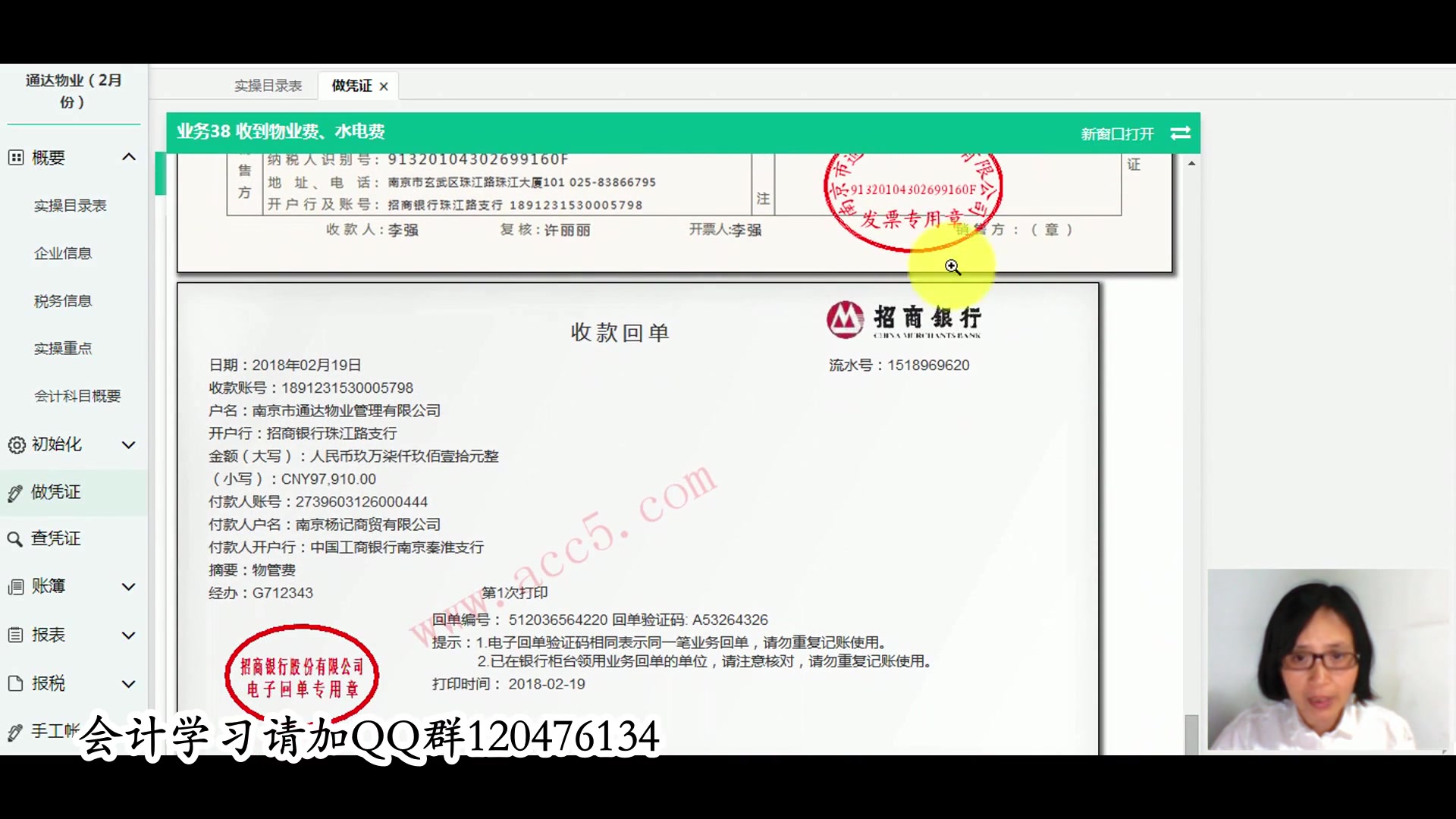
Task: Expand the 报表 section
Action: 129,635
